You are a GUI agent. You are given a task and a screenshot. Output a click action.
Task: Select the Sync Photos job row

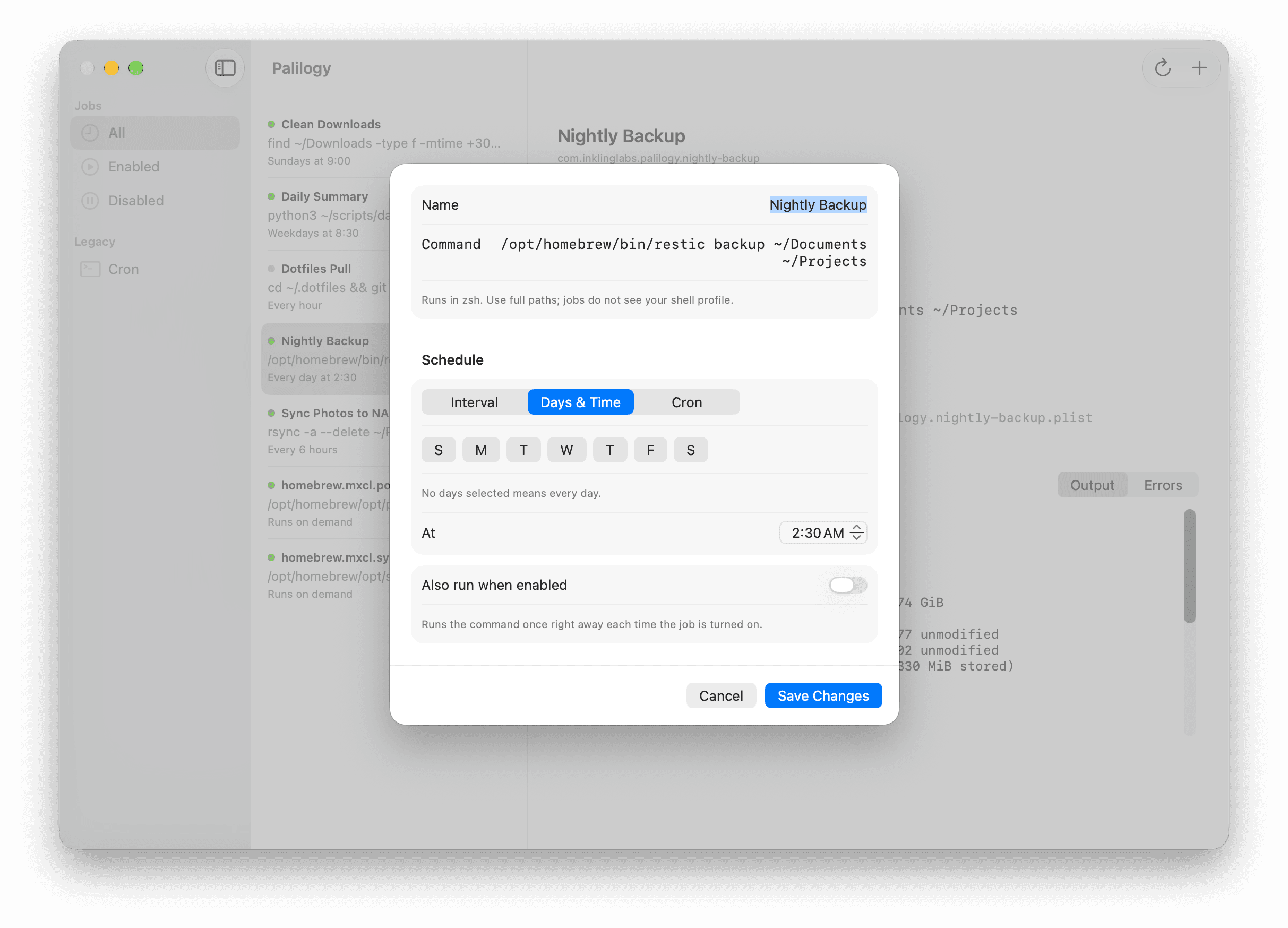327,431
